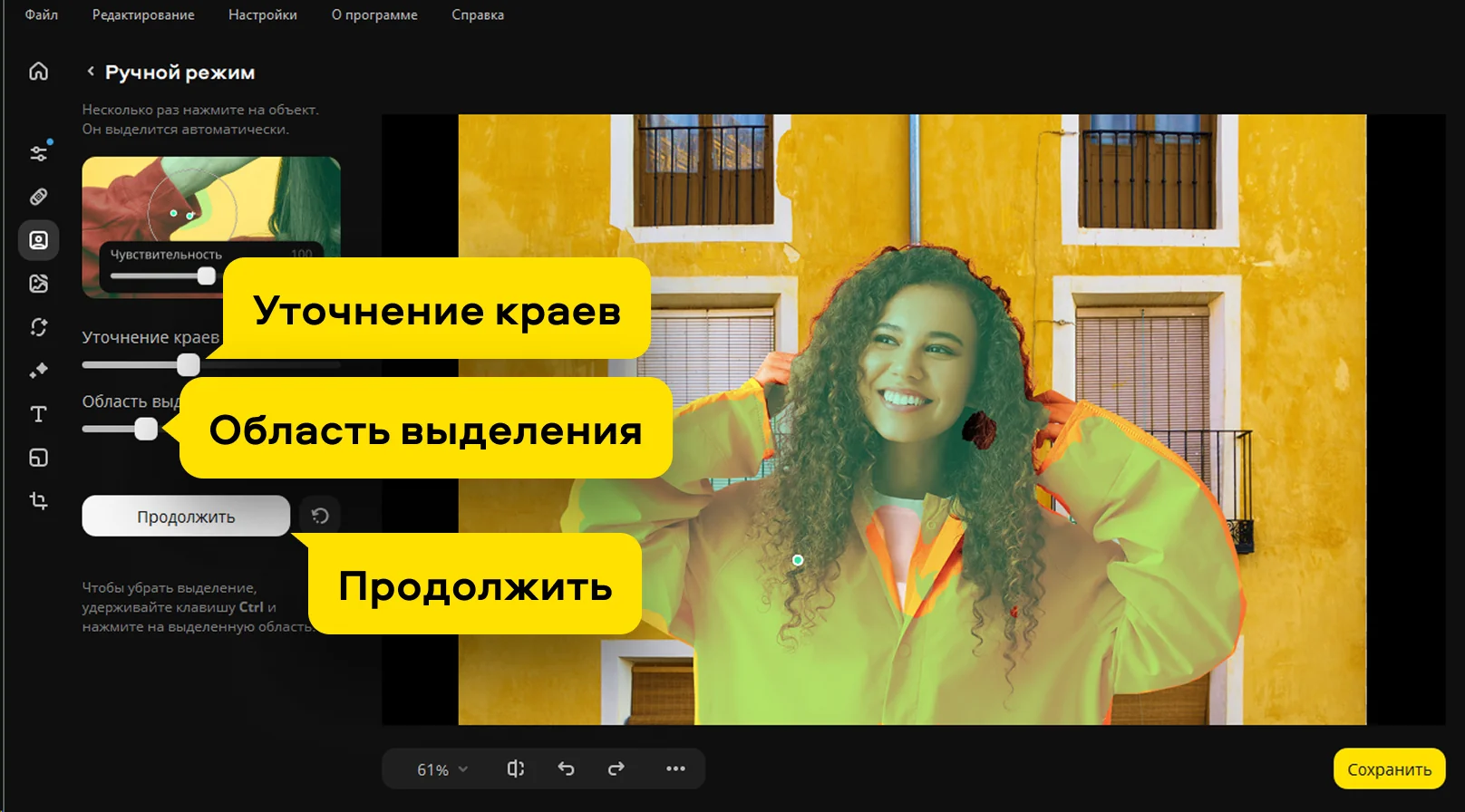Open the adjustments sliders tool in sidebar
The height and width of the screenshot is (812, 1465).
pyautogui.click(x=38, y=153)
